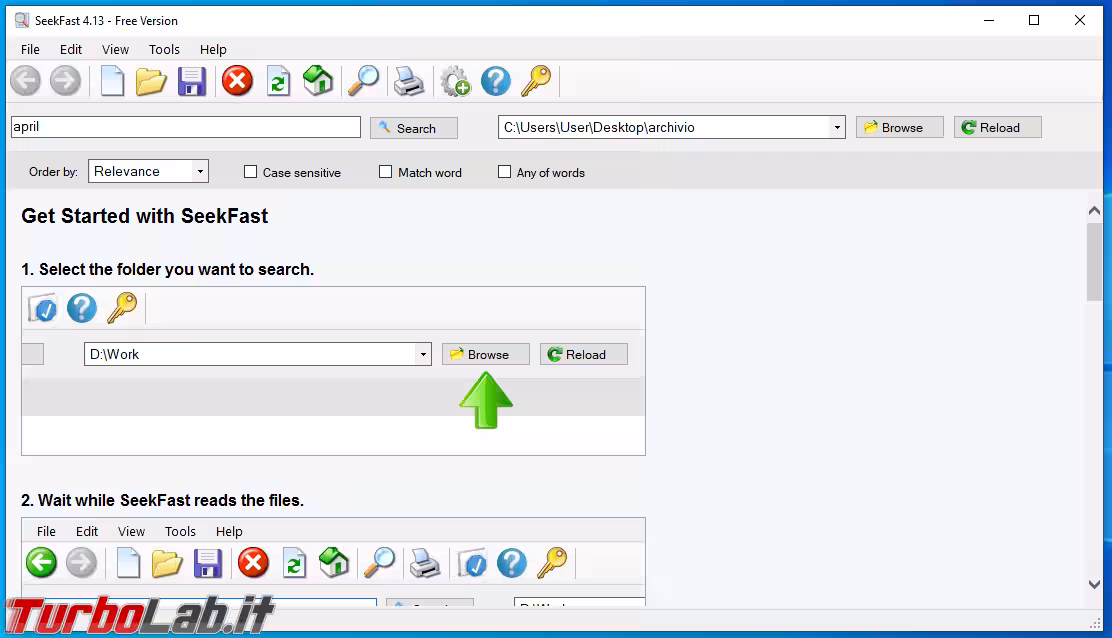1112x638 pixels.
Task: Open the View menu
Action: (116, 49)
